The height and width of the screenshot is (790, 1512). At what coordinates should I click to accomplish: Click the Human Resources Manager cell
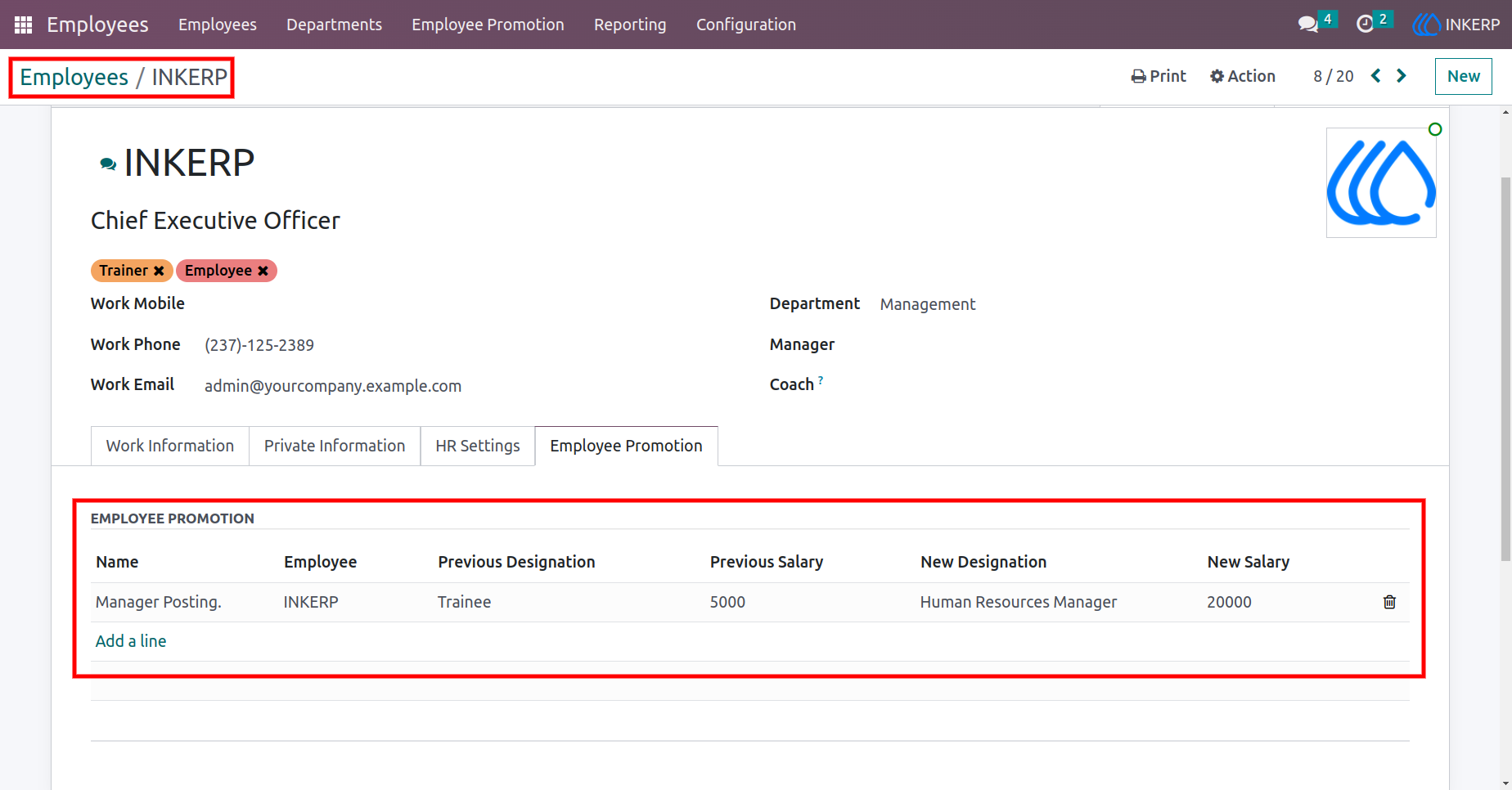[1019, 602]
